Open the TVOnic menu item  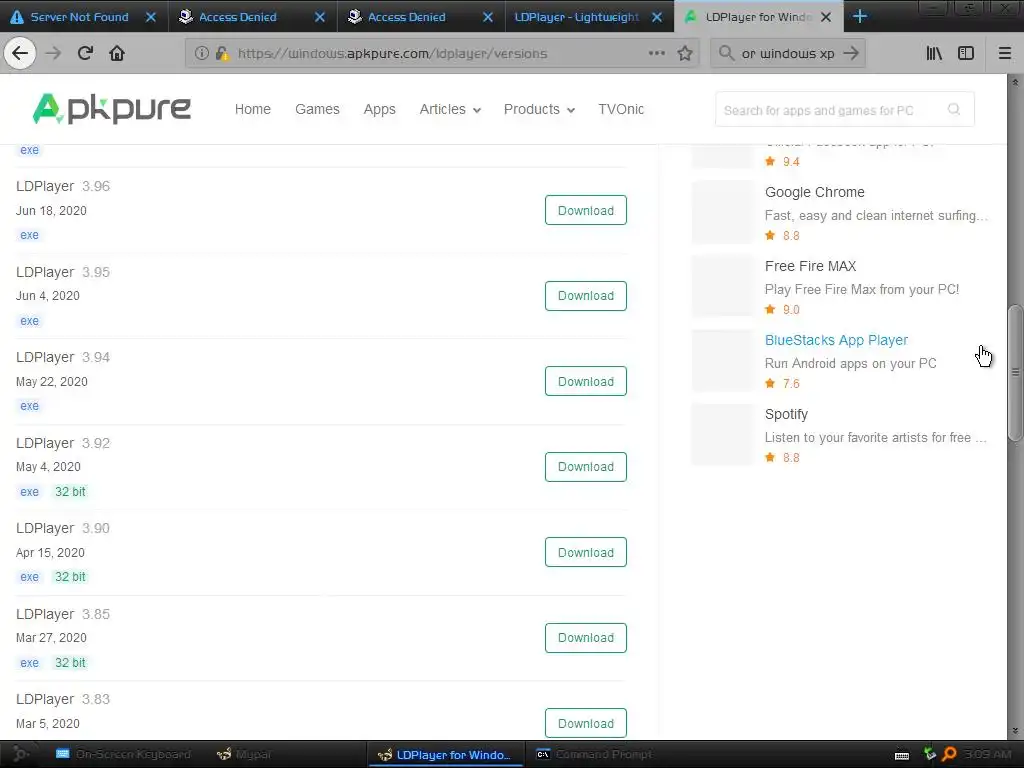621,109
